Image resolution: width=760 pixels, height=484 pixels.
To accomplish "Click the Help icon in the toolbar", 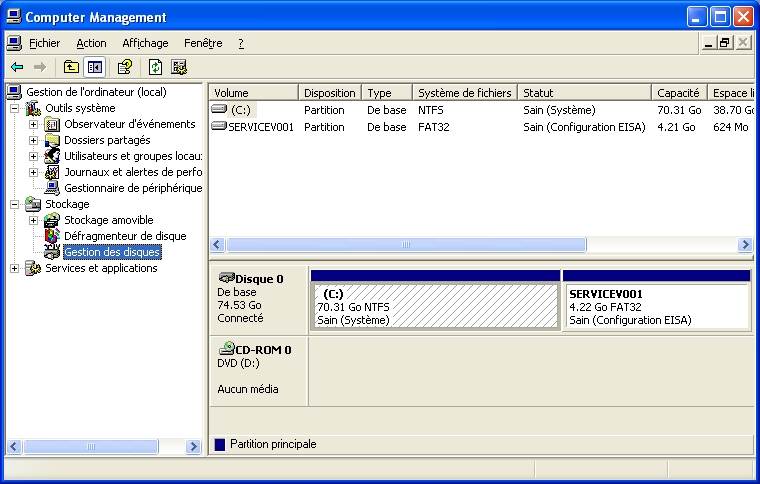I will tap(125, 67).
